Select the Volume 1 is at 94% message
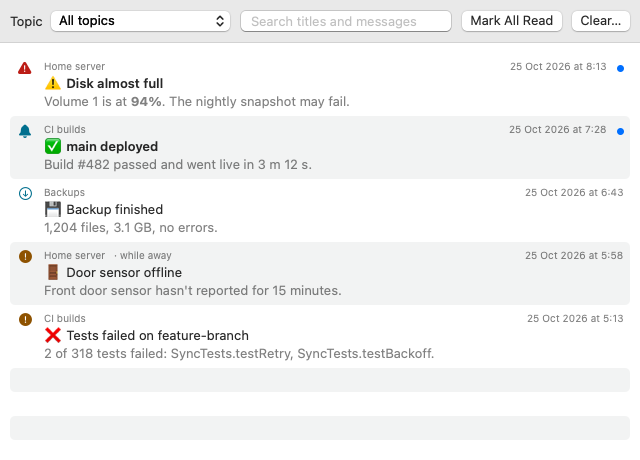640x460 pixels. pyautogui.click(x=197, y=102)
